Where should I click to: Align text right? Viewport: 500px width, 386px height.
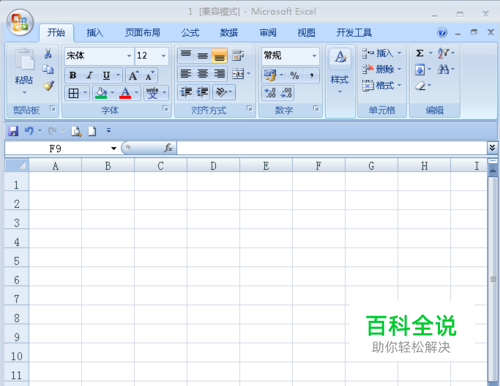pyautogui.click(x=219, y=74)
